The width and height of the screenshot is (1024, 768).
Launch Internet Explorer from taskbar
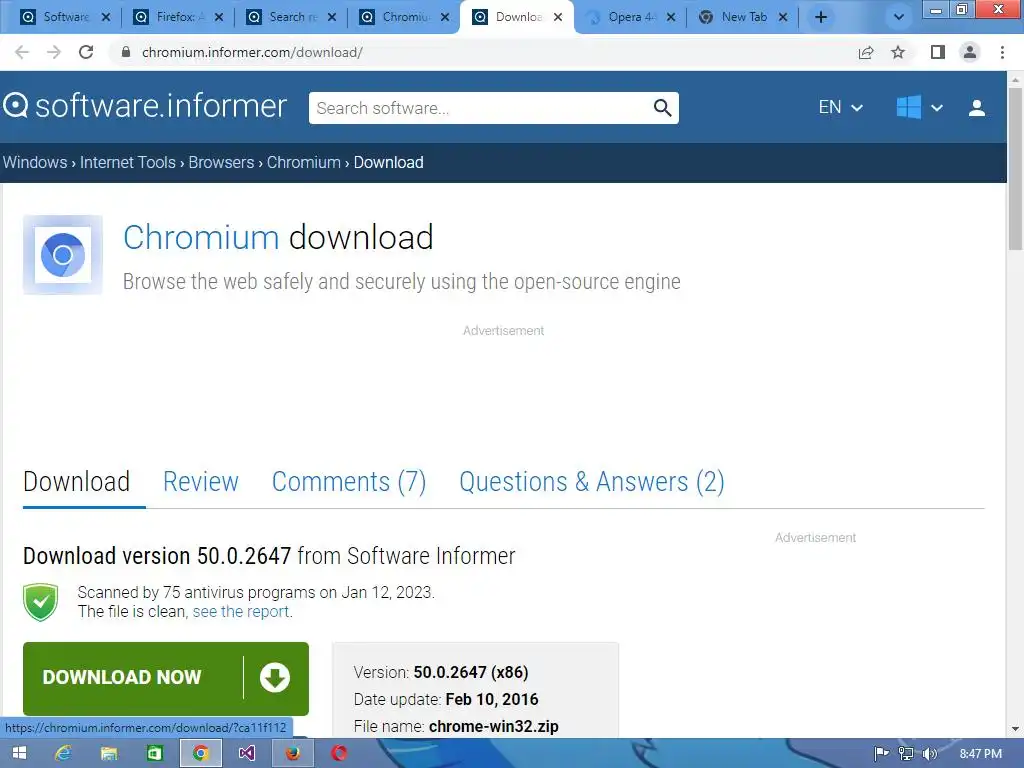[63, 753]
